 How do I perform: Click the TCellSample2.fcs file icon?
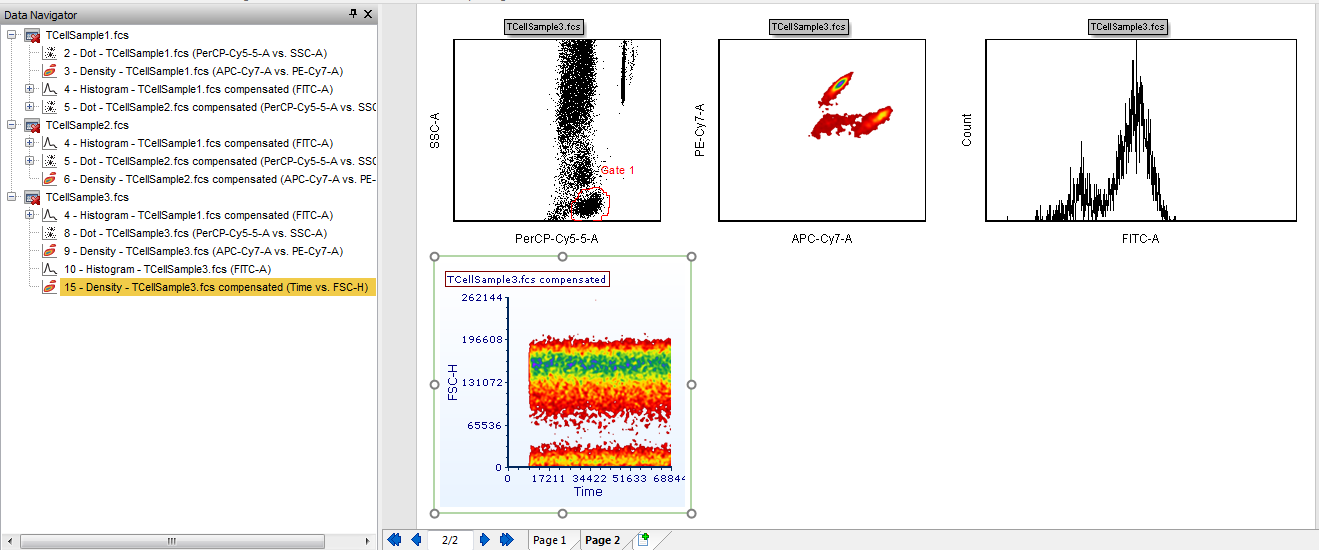pos(32,126)
